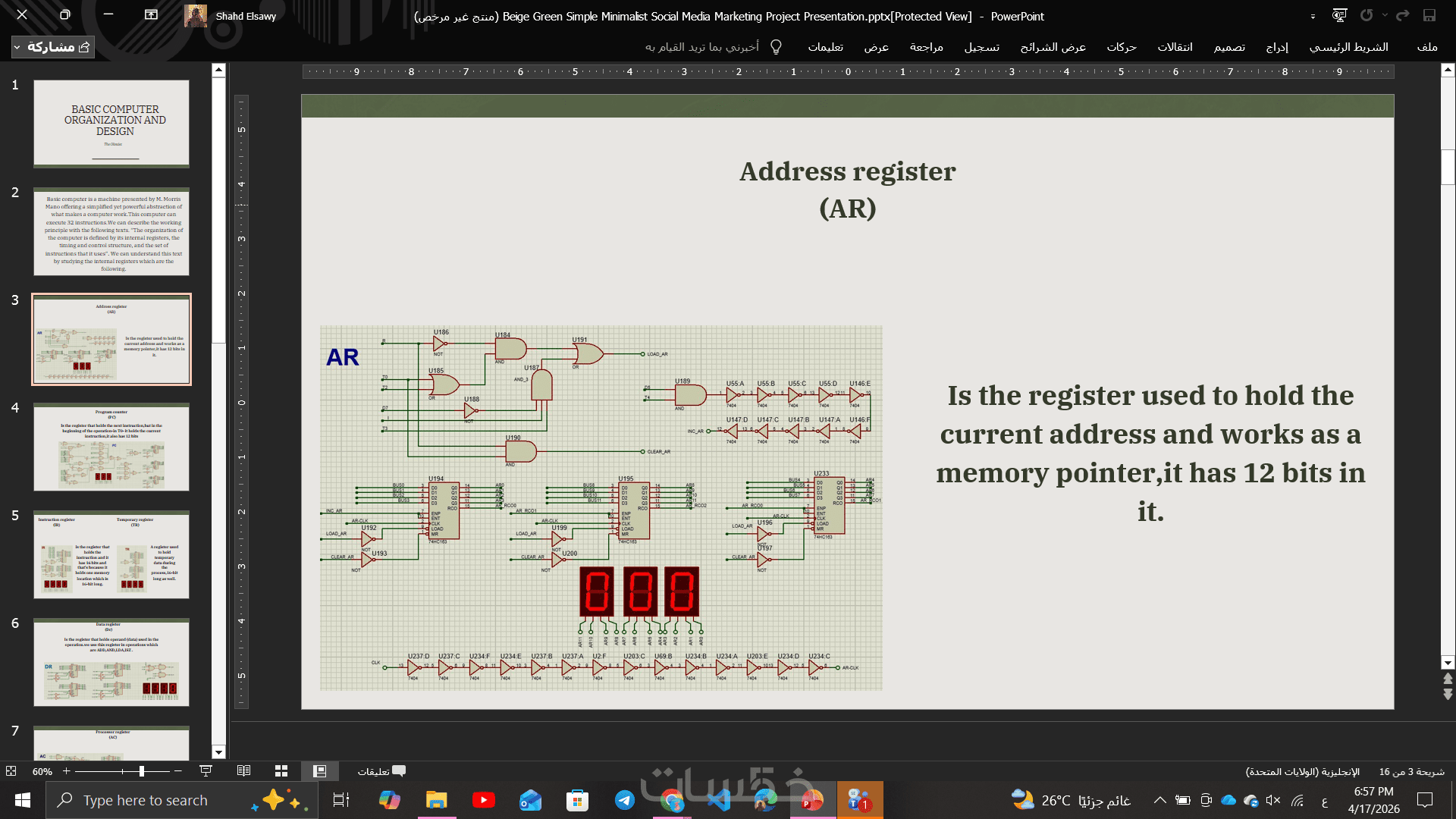Toggle ribbon display options button

151,15
